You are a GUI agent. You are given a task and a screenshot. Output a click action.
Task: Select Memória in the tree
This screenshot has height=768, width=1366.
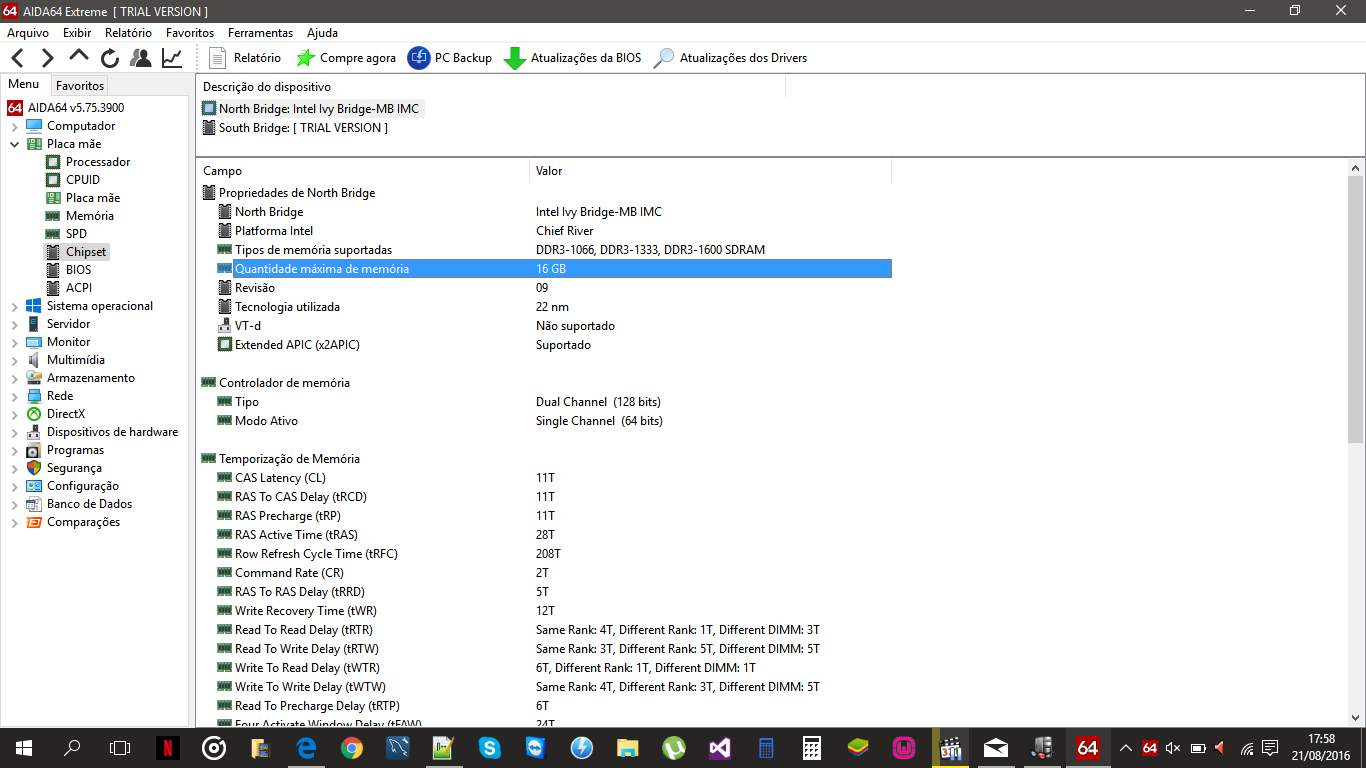tap(90, 216)
